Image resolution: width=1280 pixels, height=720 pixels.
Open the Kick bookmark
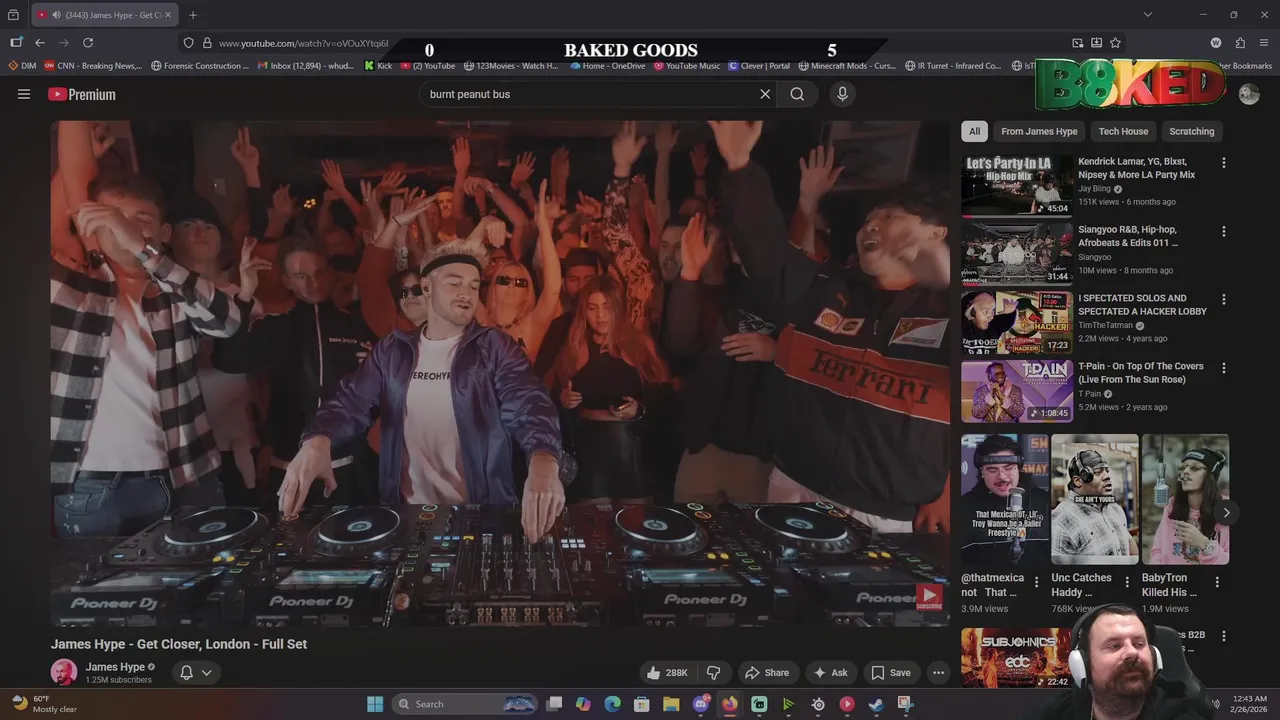pos(378,66)
